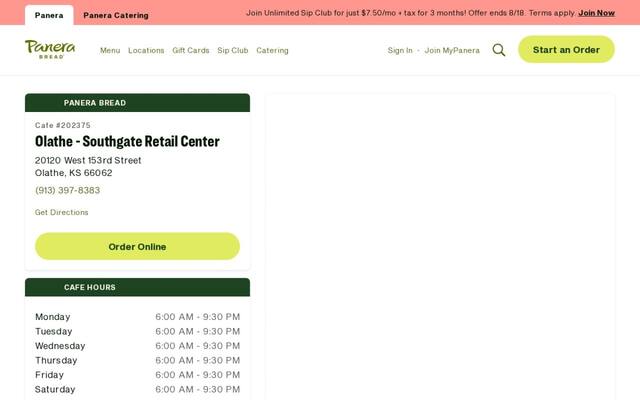Click the Friday 6:00 AM - 9:30 PM time
640x400 pixels.
(x=198, y=375)
